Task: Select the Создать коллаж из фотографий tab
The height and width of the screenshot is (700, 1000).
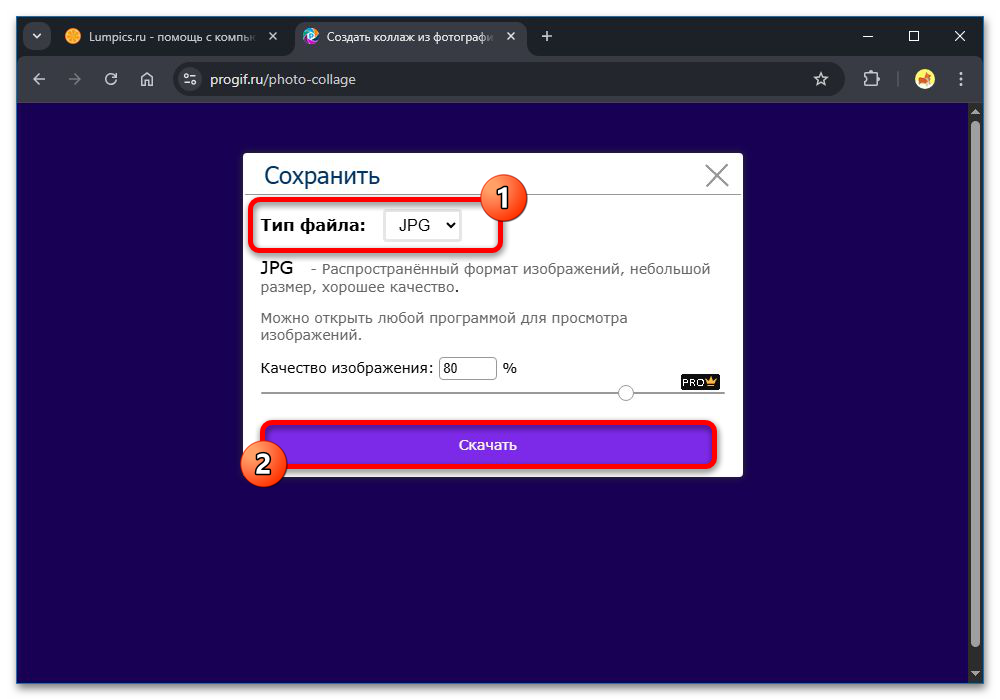Action: click(400, 36)
